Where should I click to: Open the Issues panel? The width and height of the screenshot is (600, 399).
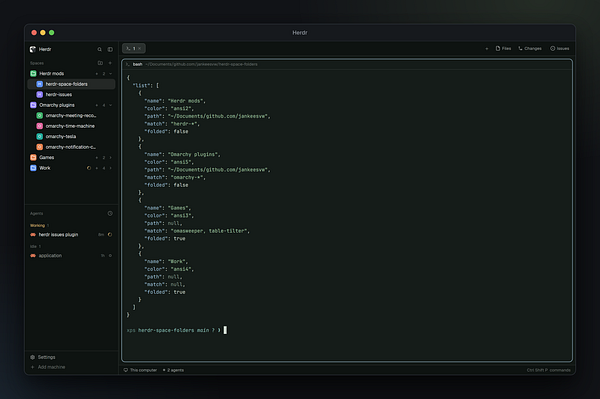point(559,49)
